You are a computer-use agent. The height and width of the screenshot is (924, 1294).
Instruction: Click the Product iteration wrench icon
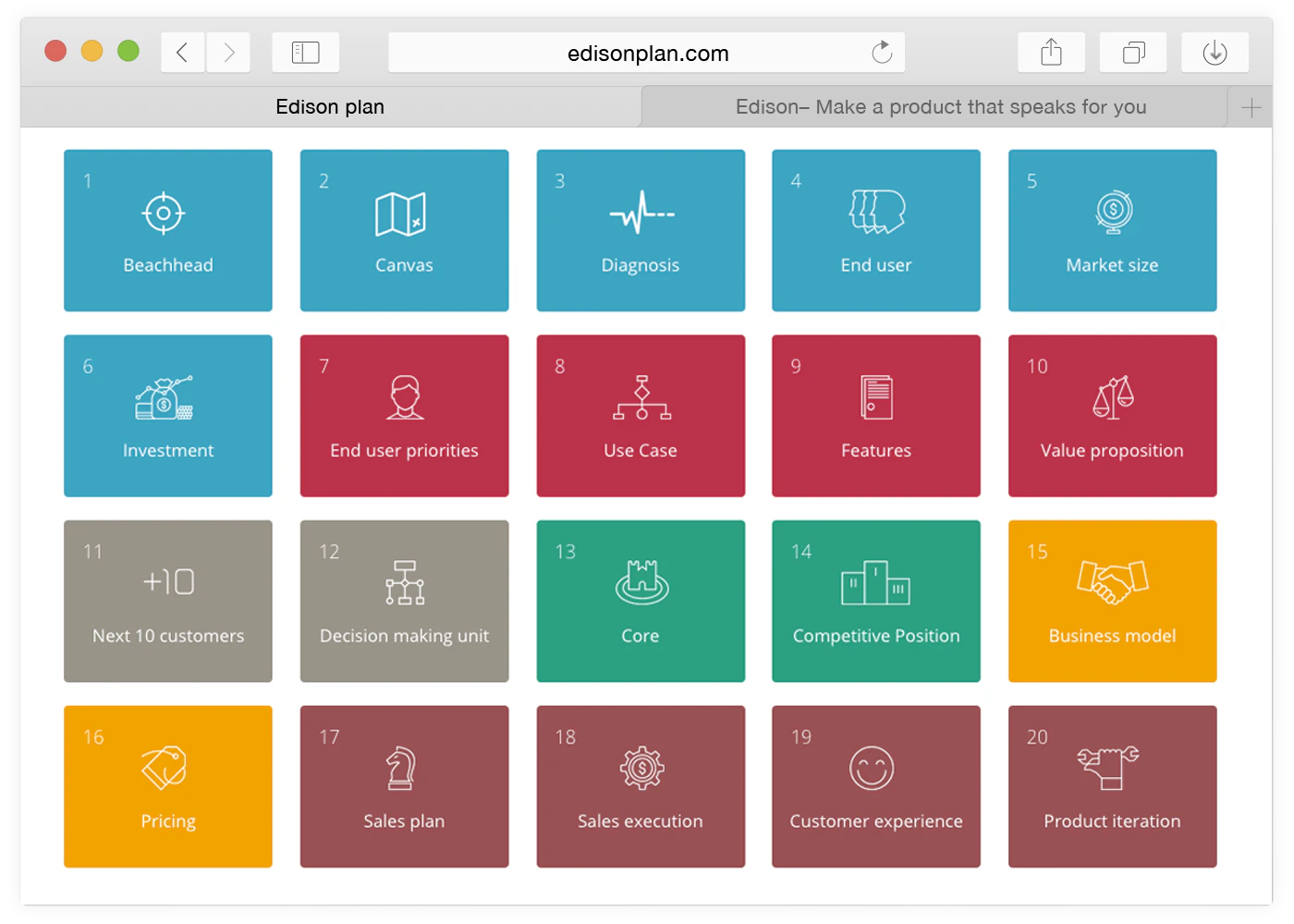click(1108, 768)
